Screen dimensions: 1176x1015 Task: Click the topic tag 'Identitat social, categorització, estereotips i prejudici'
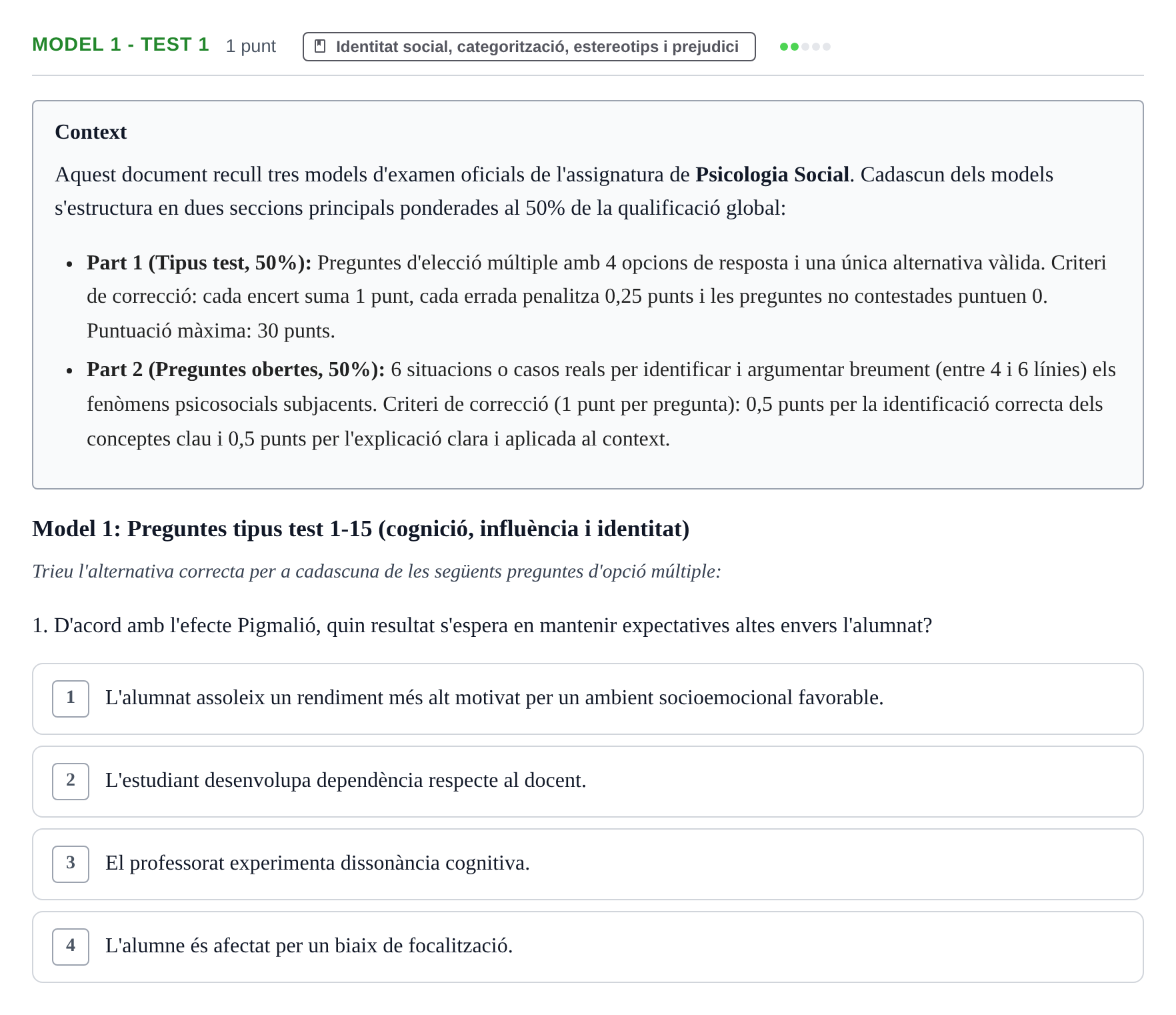coord(529,47)
